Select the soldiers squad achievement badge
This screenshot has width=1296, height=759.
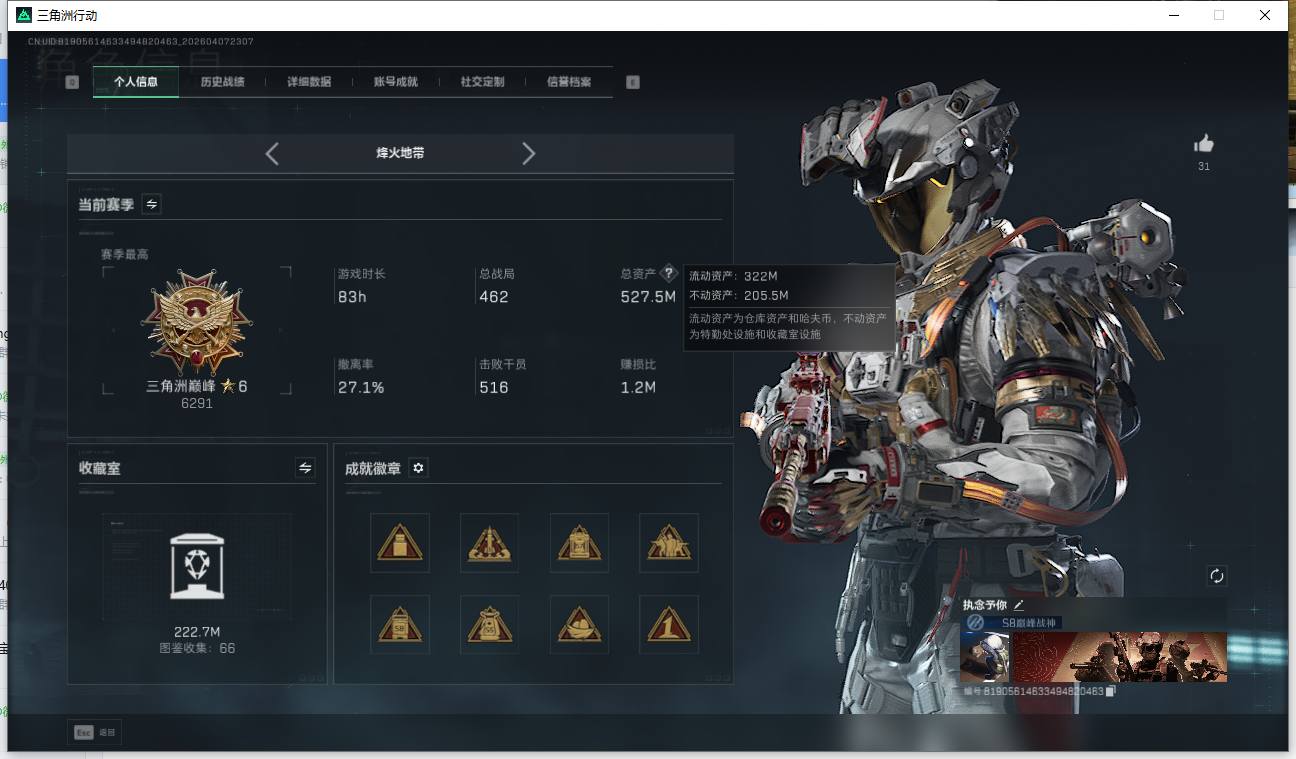pyautogui.click(x=669, y=543)
